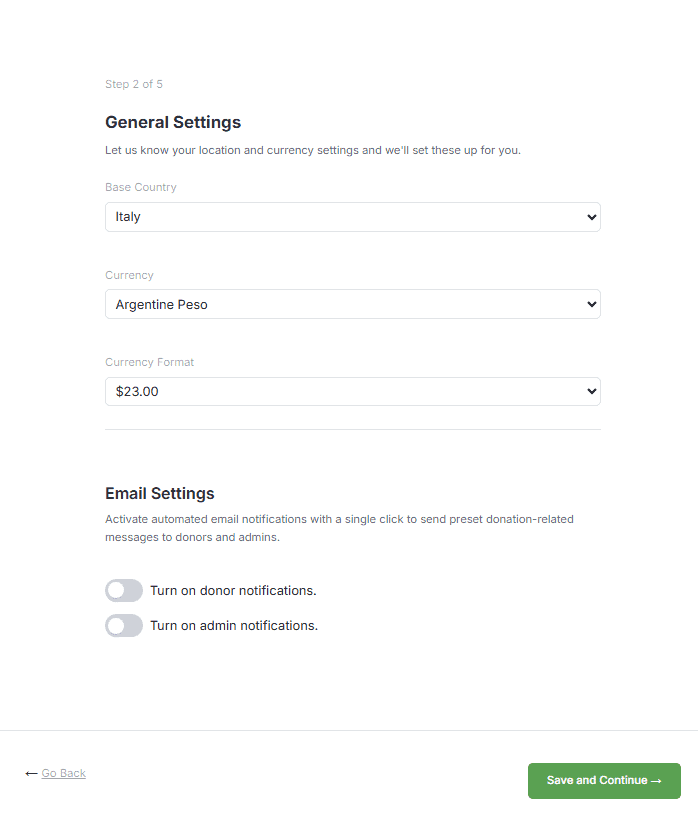Click the chevron on the Currency selector

592,304
